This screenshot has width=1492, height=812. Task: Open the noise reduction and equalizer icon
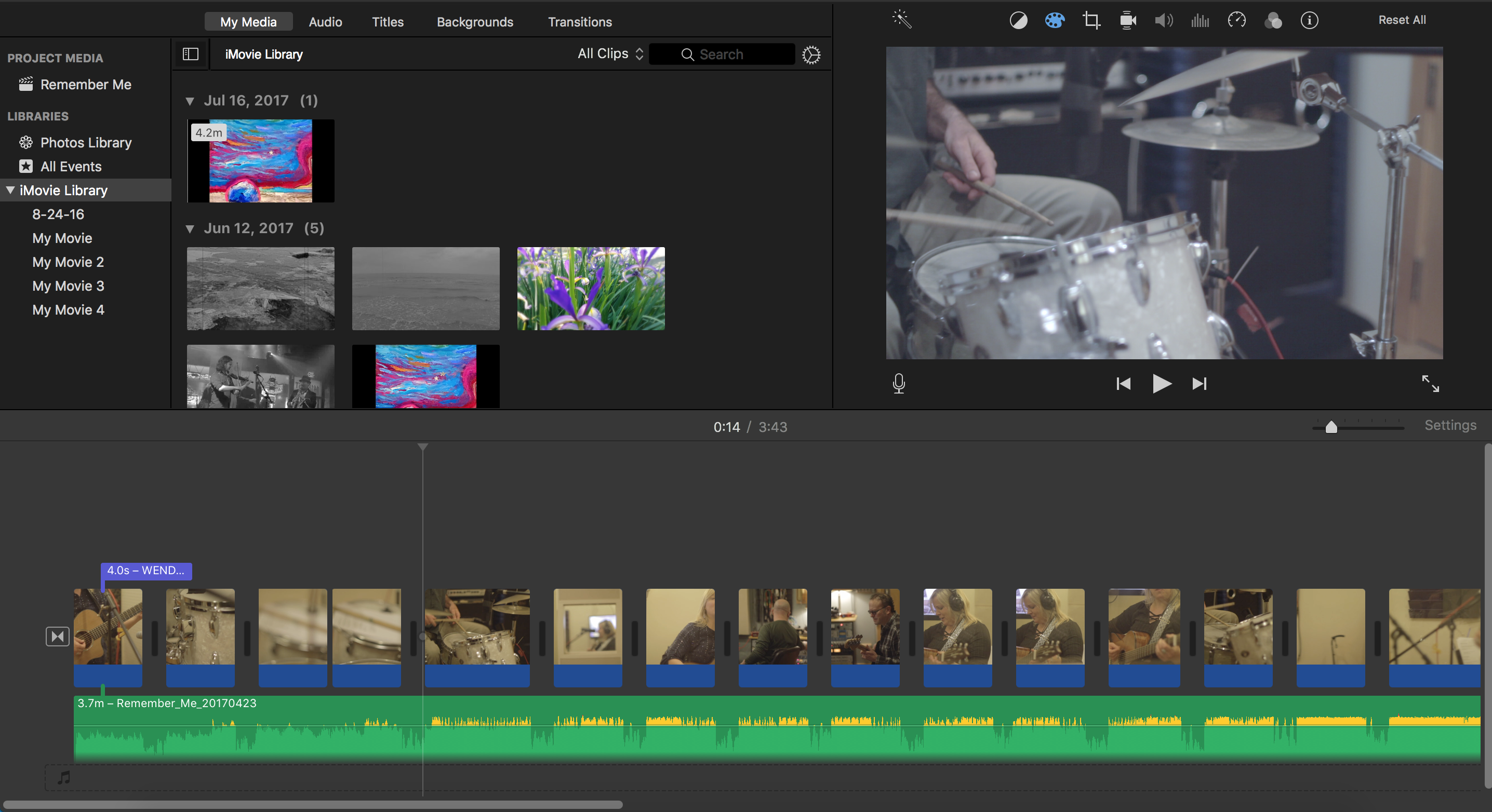tap(1200, 21)
